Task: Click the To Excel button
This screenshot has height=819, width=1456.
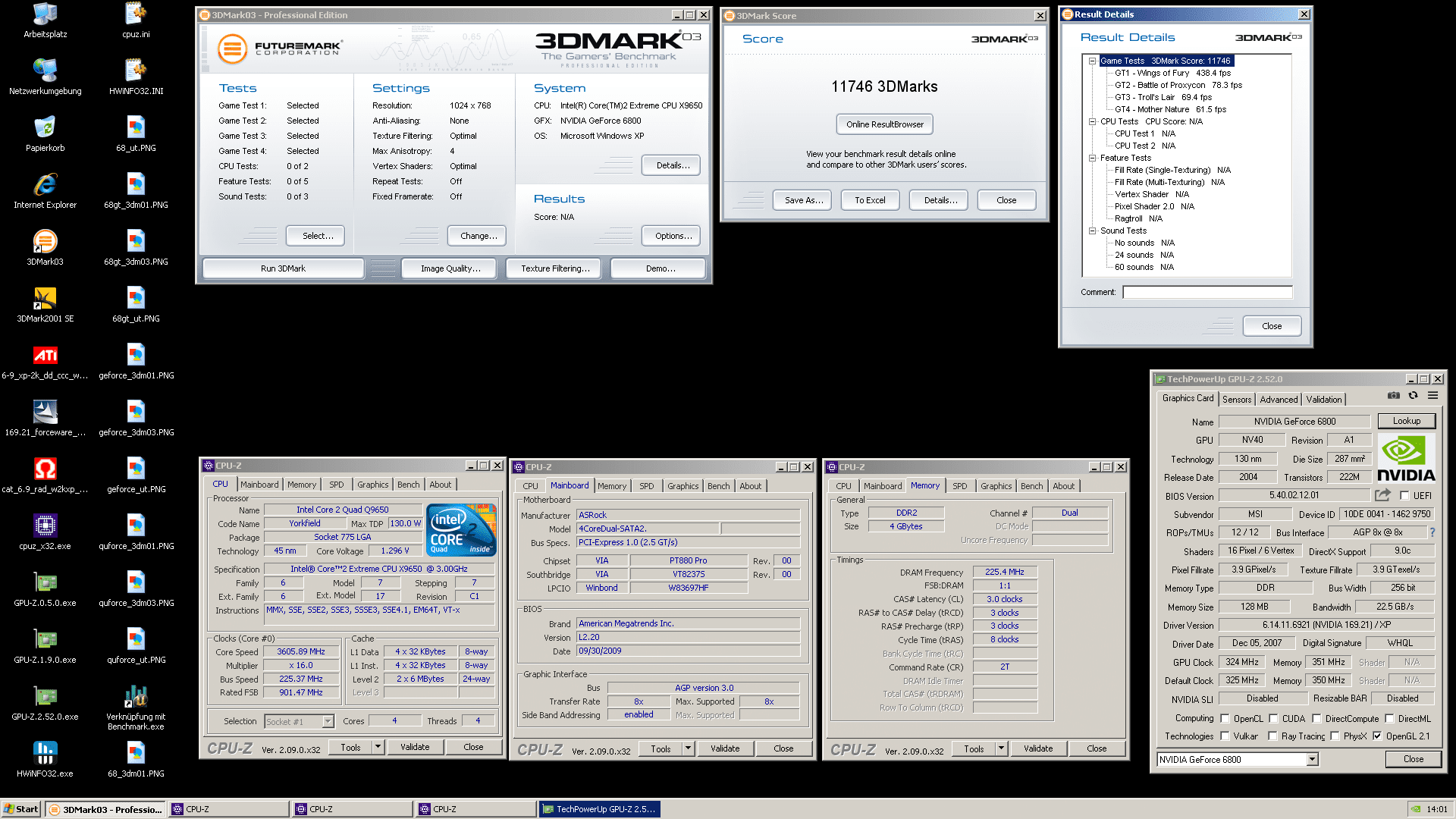Action: coord(870,200)
